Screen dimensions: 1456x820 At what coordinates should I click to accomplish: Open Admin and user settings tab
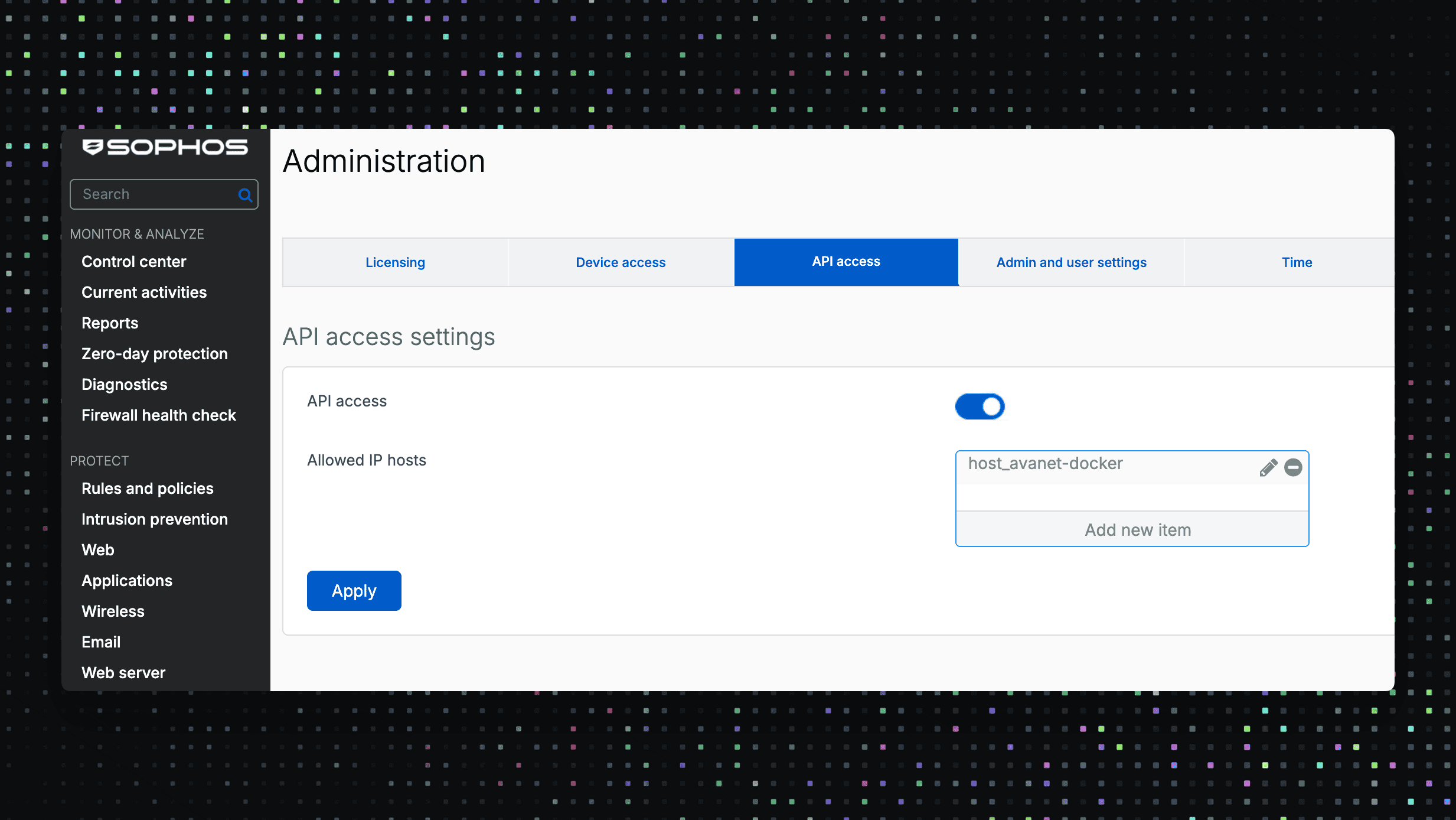tap(1071, 262)
